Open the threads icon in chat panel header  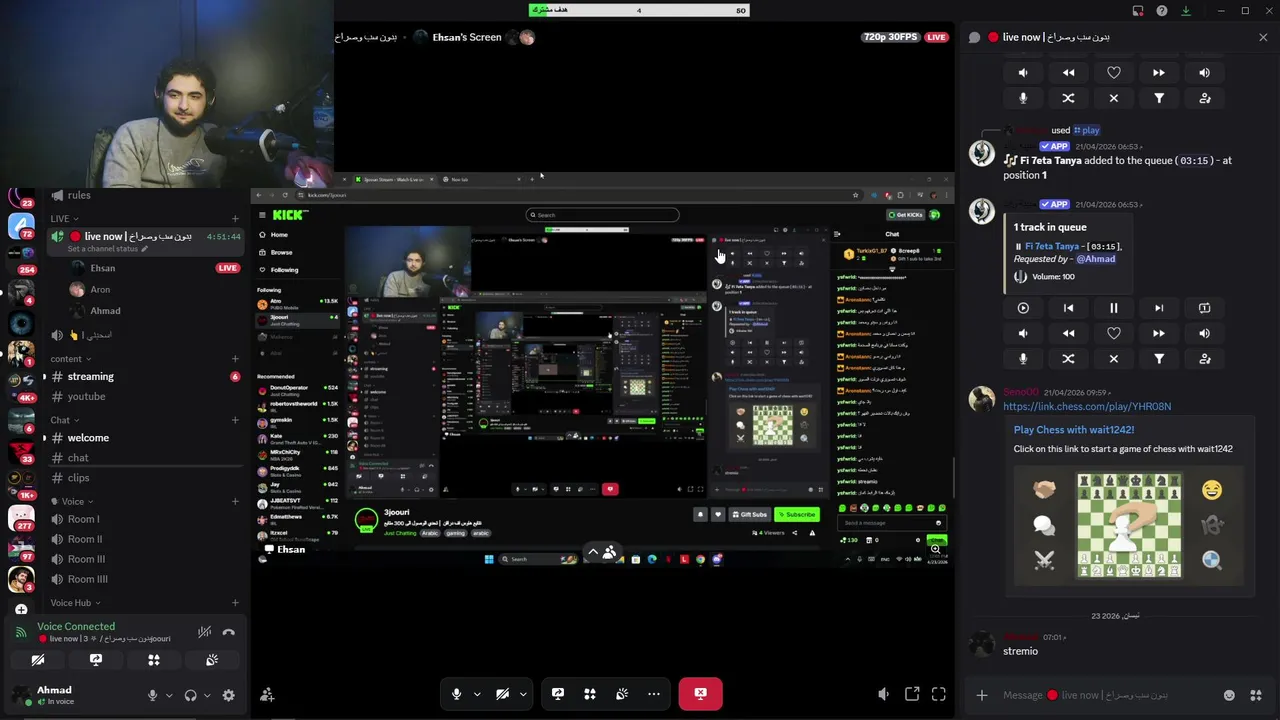click(x=974, y=37)
